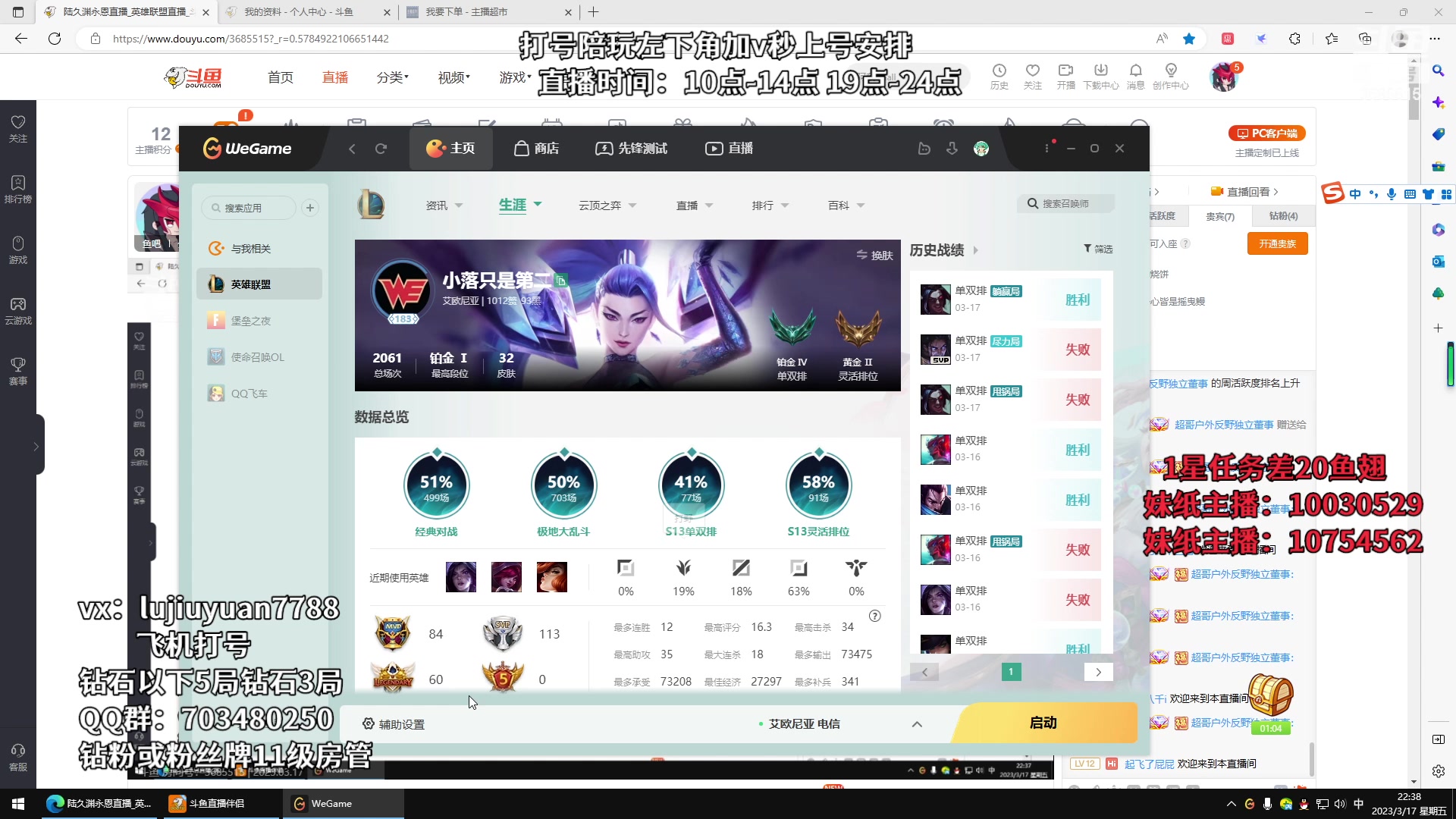Click the WeGame user avatar
Image resolution: width=1456 pixels, height=819 pixels.
[x=981, y=149]
